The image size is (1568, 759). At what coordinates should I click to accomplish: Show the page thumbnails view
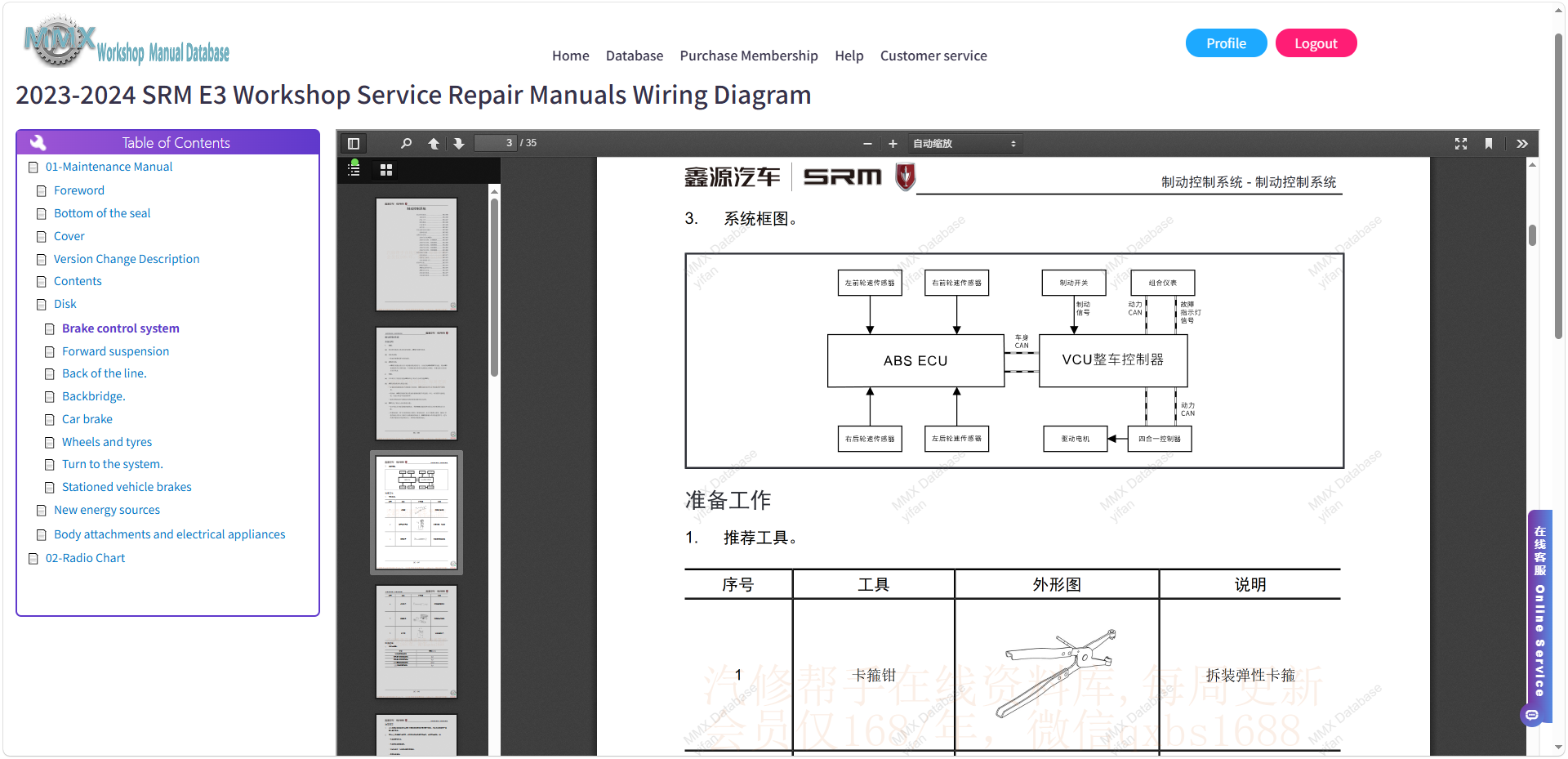point(386,170)
